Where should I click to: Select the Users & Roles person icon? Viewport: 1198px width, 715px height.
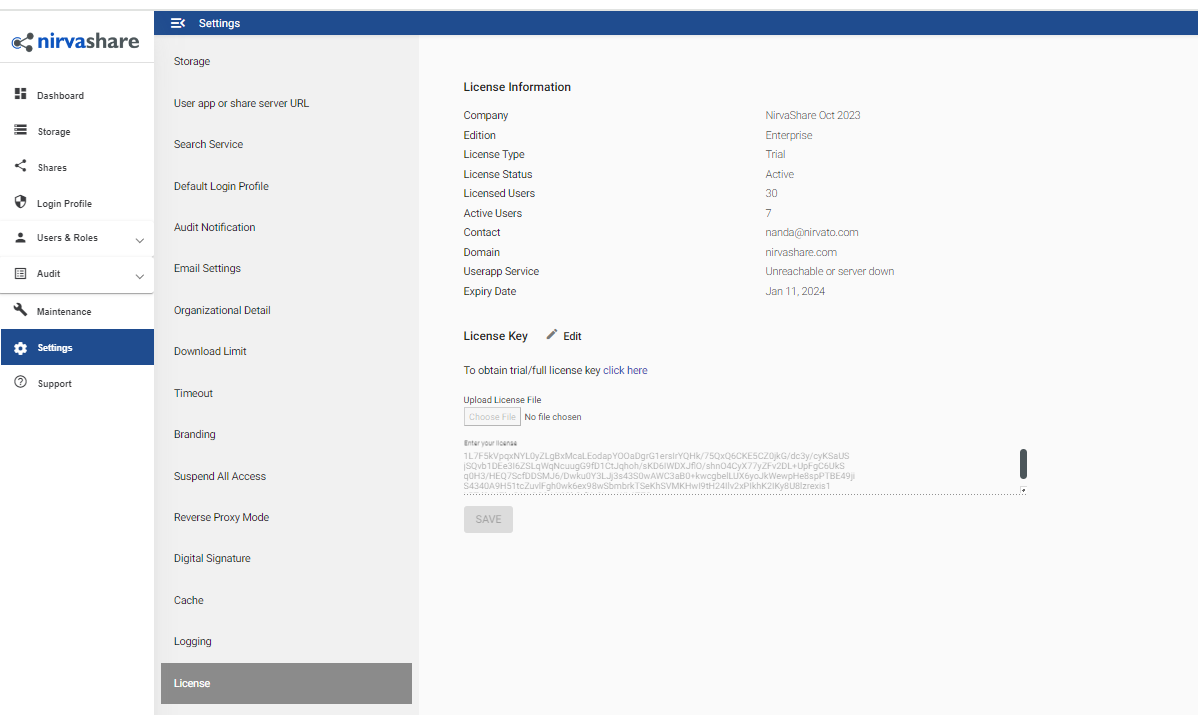pyautogui.click(x=21, y=238)
